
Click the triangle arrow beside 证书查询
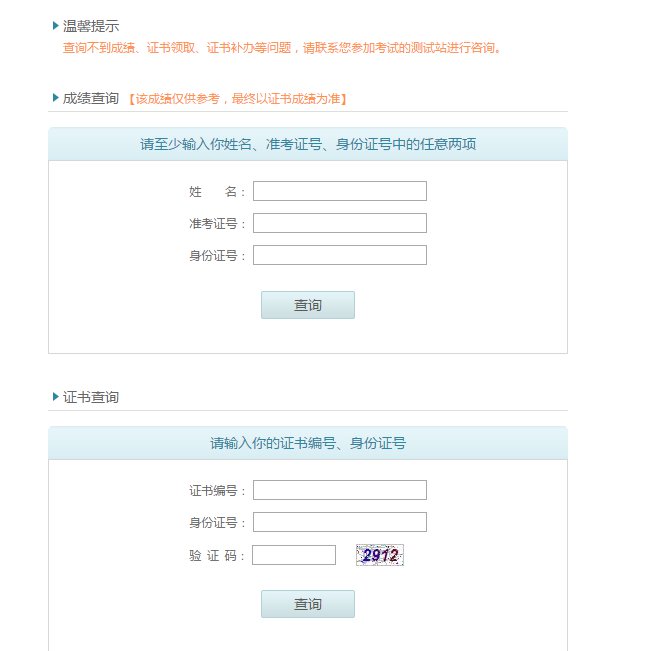tap(56, 397)
